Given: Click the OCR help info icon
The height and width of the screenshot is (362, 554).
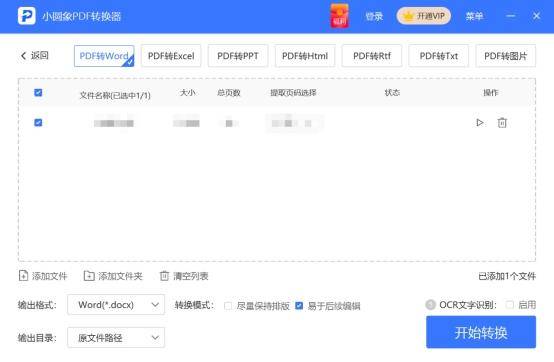Looking at the screenshot, I should pyautogui.click(x=430, y=304).
